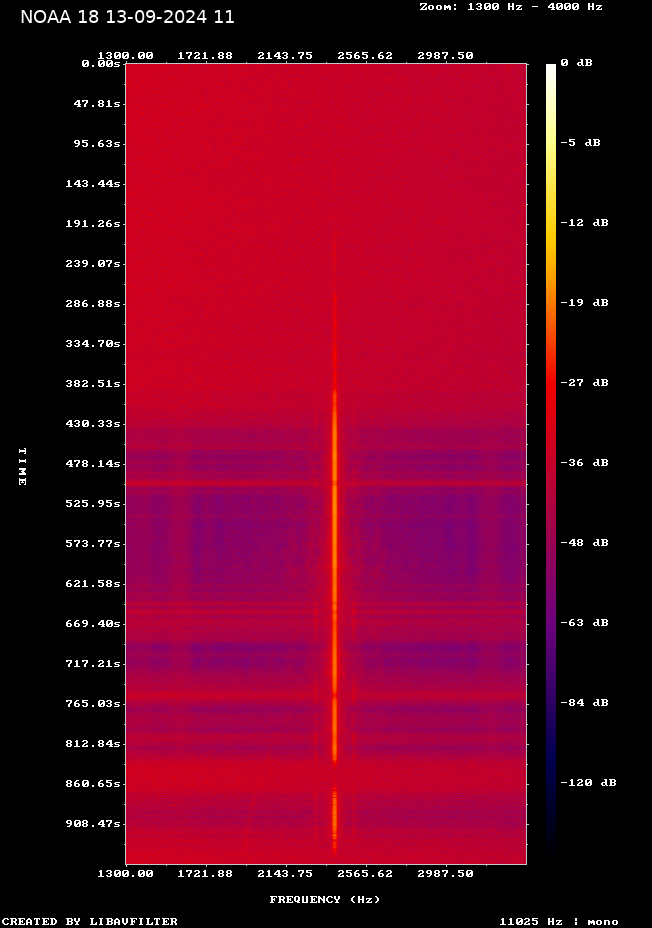This screenshot has width=652, height=928.
Task: Pick the 669.40s time marker
Action: tap(92, 623)
